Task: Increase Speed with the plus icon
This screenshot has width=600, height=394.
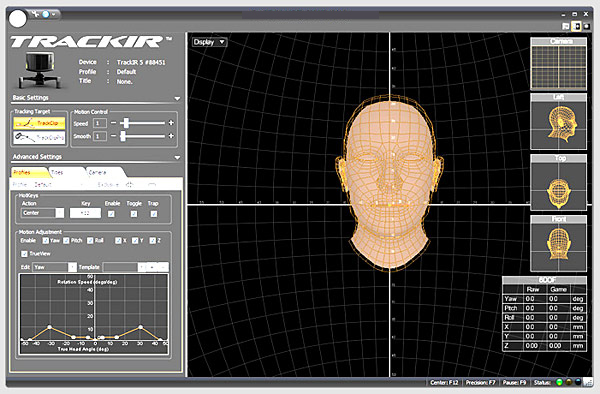Action: pos(171,123)
